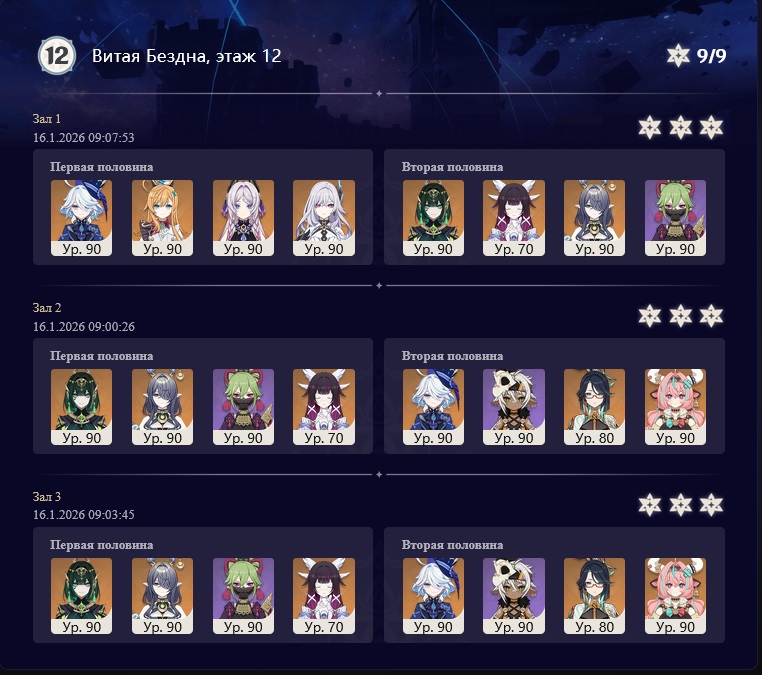
Task: Click pink-haired character portrait in Зал 3
Action: [675, 596]
